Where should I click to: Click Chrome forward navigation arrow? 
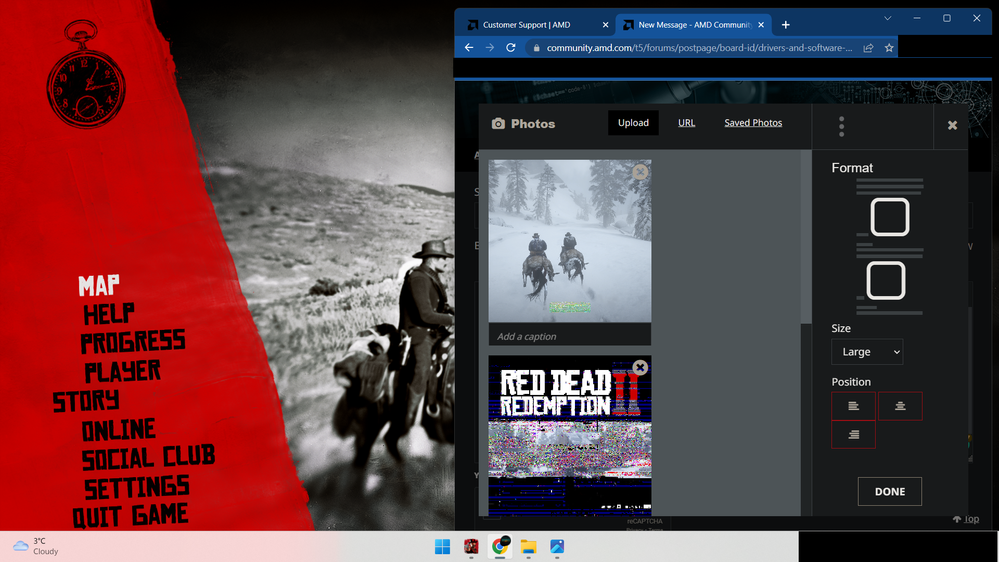[x=489, y=48]
